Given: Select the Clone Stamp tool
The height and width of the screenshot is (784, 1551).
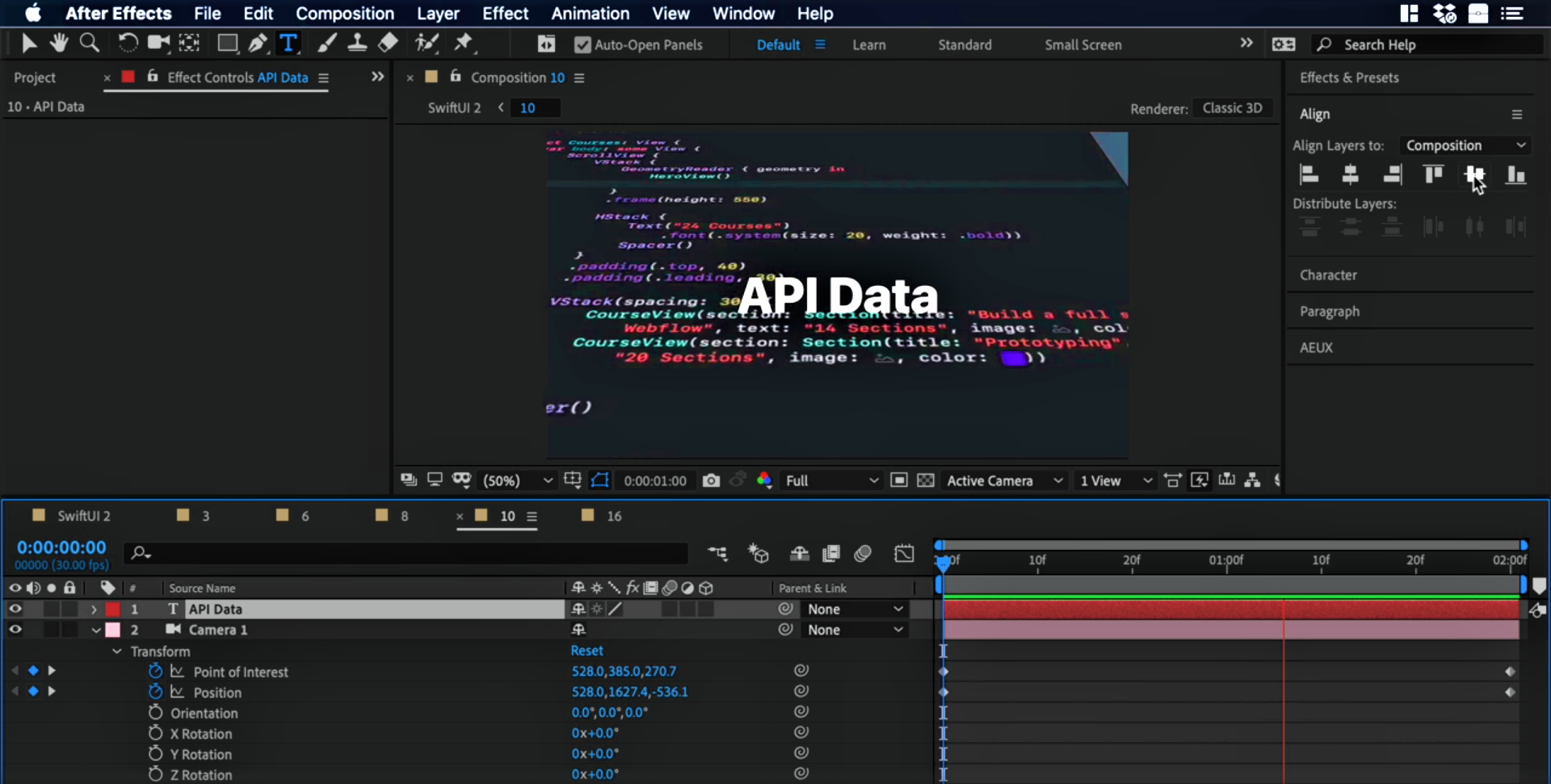Looking at the screenshot, I should pos(357,44).
